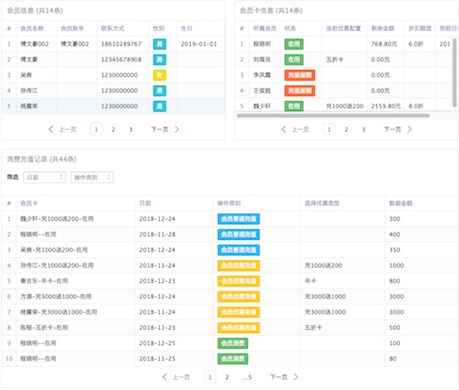Click the 在用 status tag for 刘福民
The height and width of the screenshot is (390, 459).
(x=294, y=60)
